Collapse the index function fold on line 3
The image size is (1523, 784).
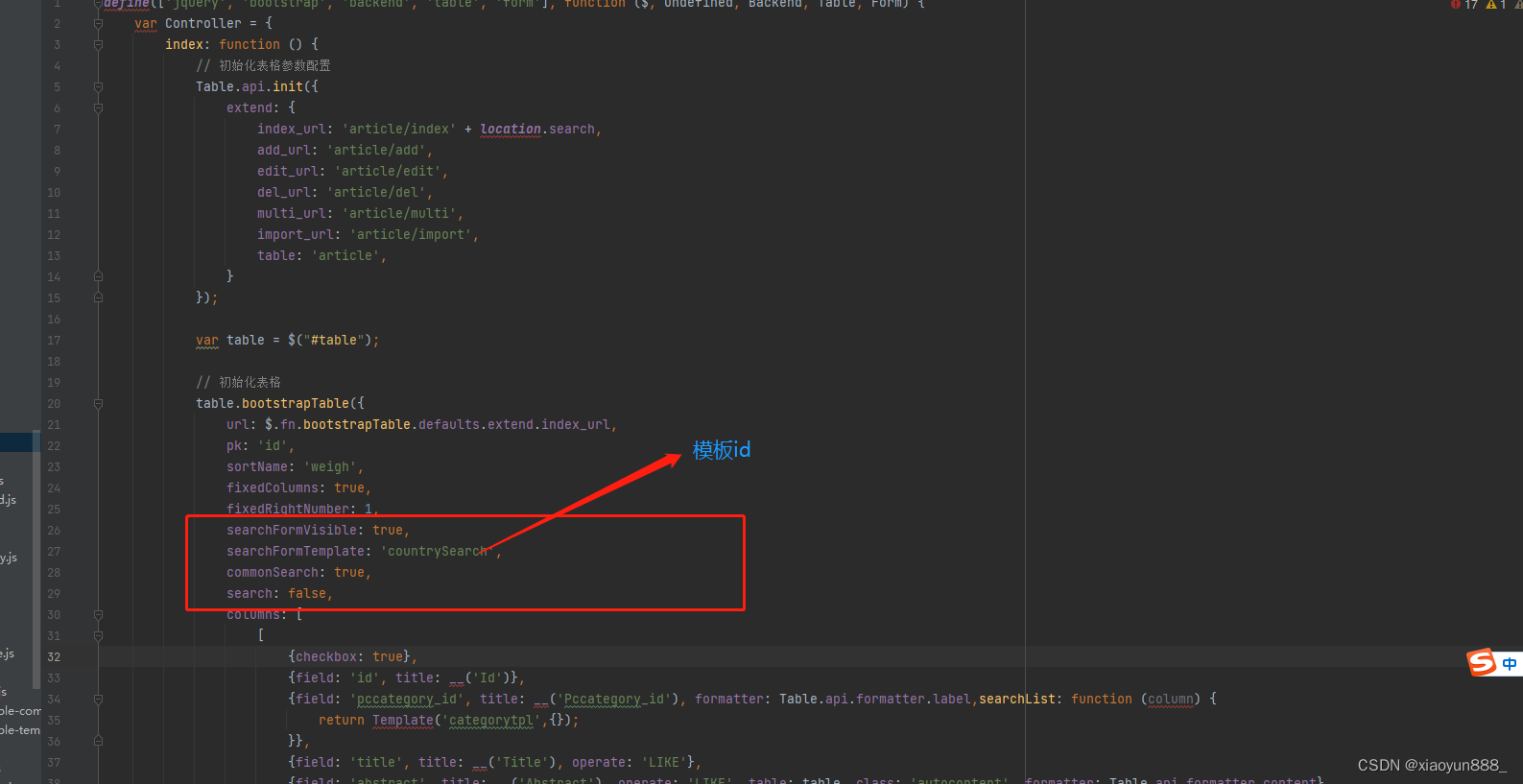tap(98, 44)
